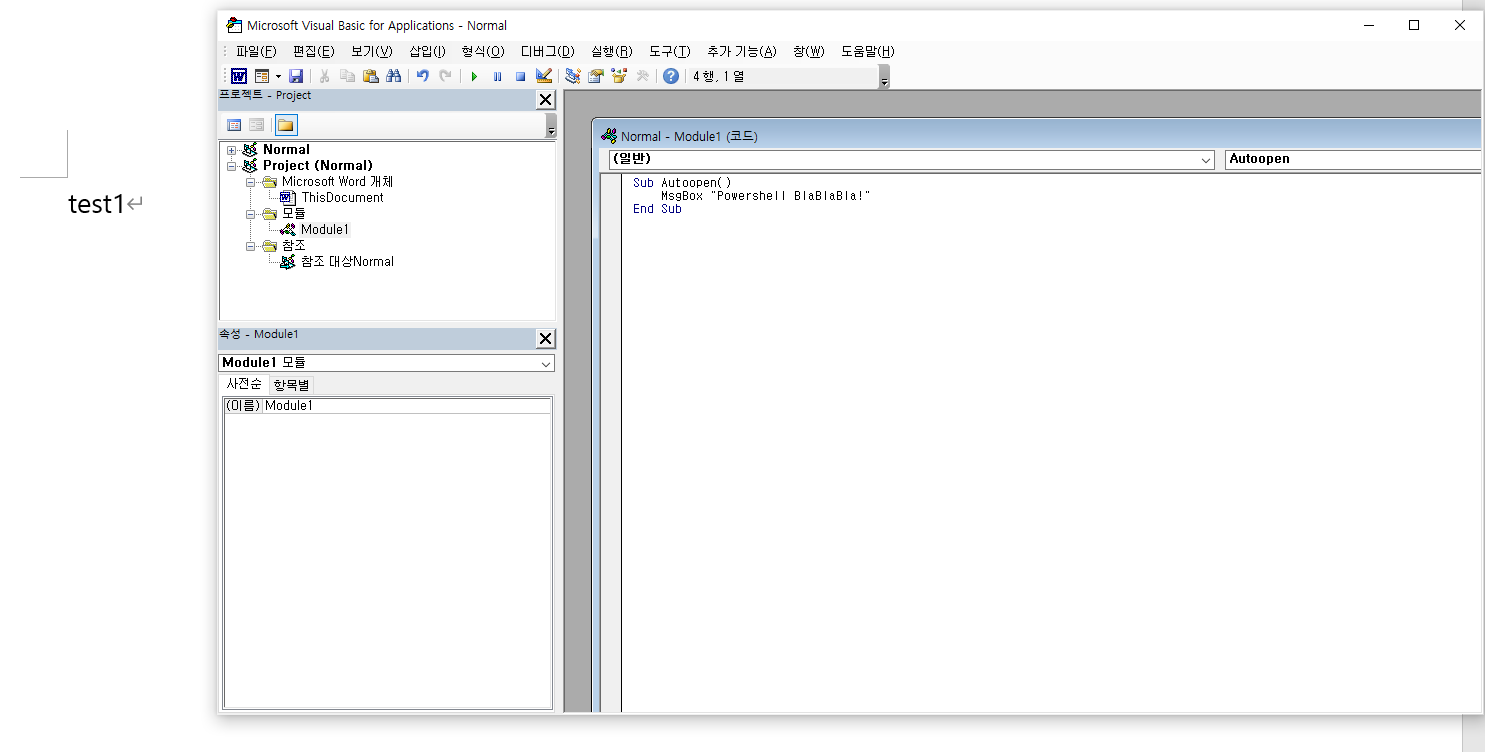Maximize the Visual Basic for Applications window

(x=1414, y=26)
